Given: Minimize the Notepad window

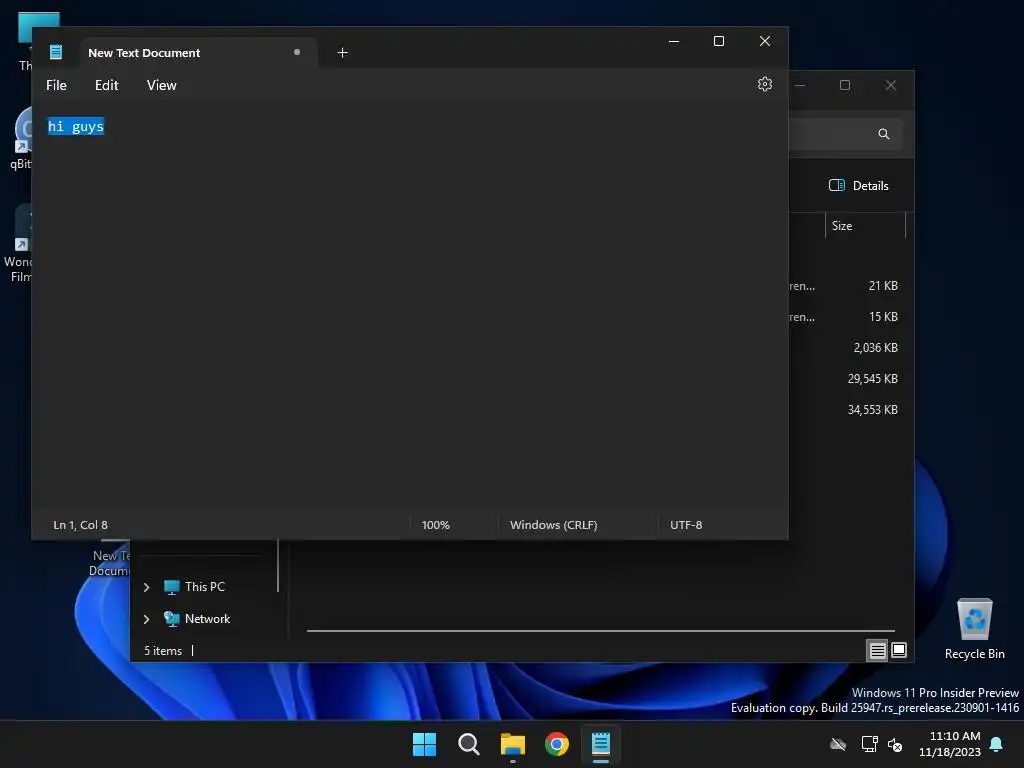Looking at the screenshot, I should click(x=674, y=41).
